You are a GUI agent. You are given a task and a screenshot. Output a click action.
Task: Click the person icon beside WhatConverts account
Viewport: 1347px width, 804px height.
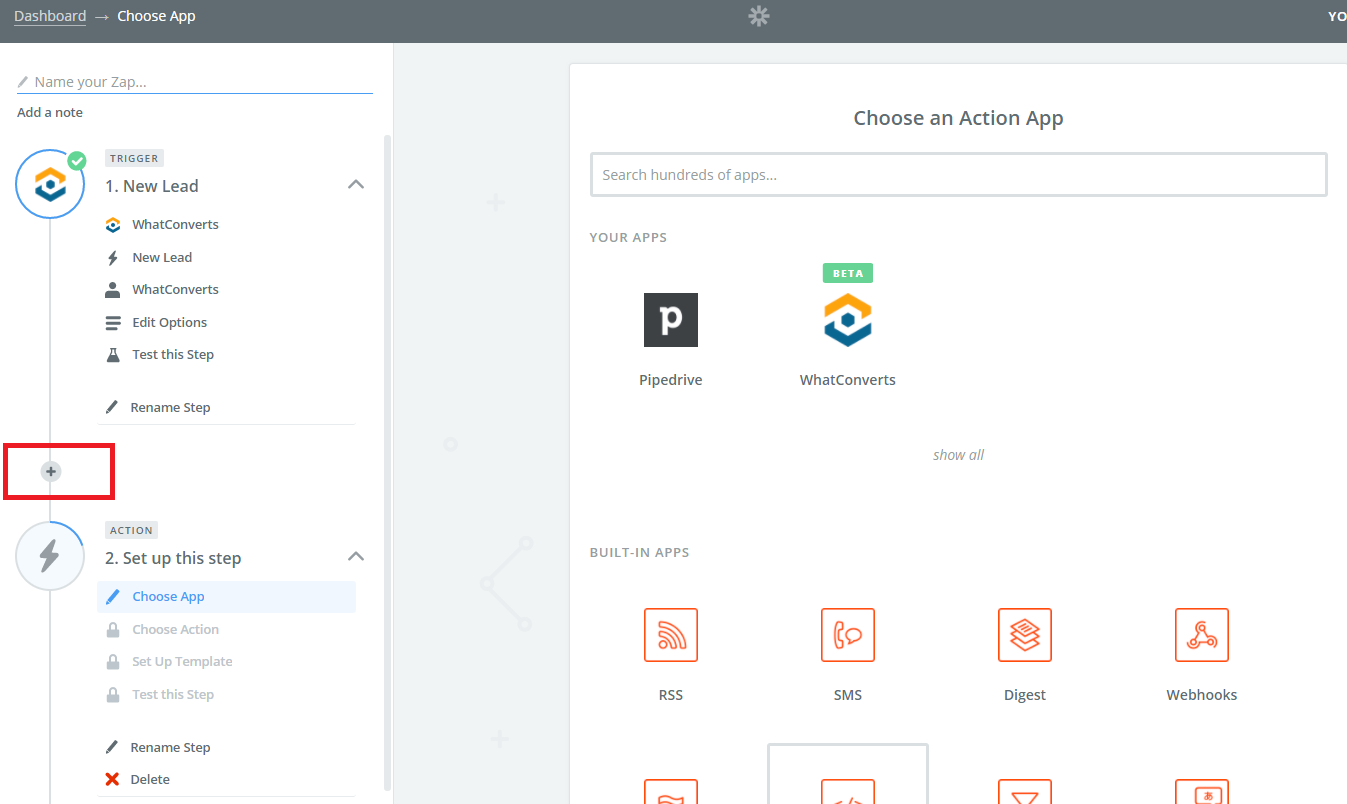113,289
